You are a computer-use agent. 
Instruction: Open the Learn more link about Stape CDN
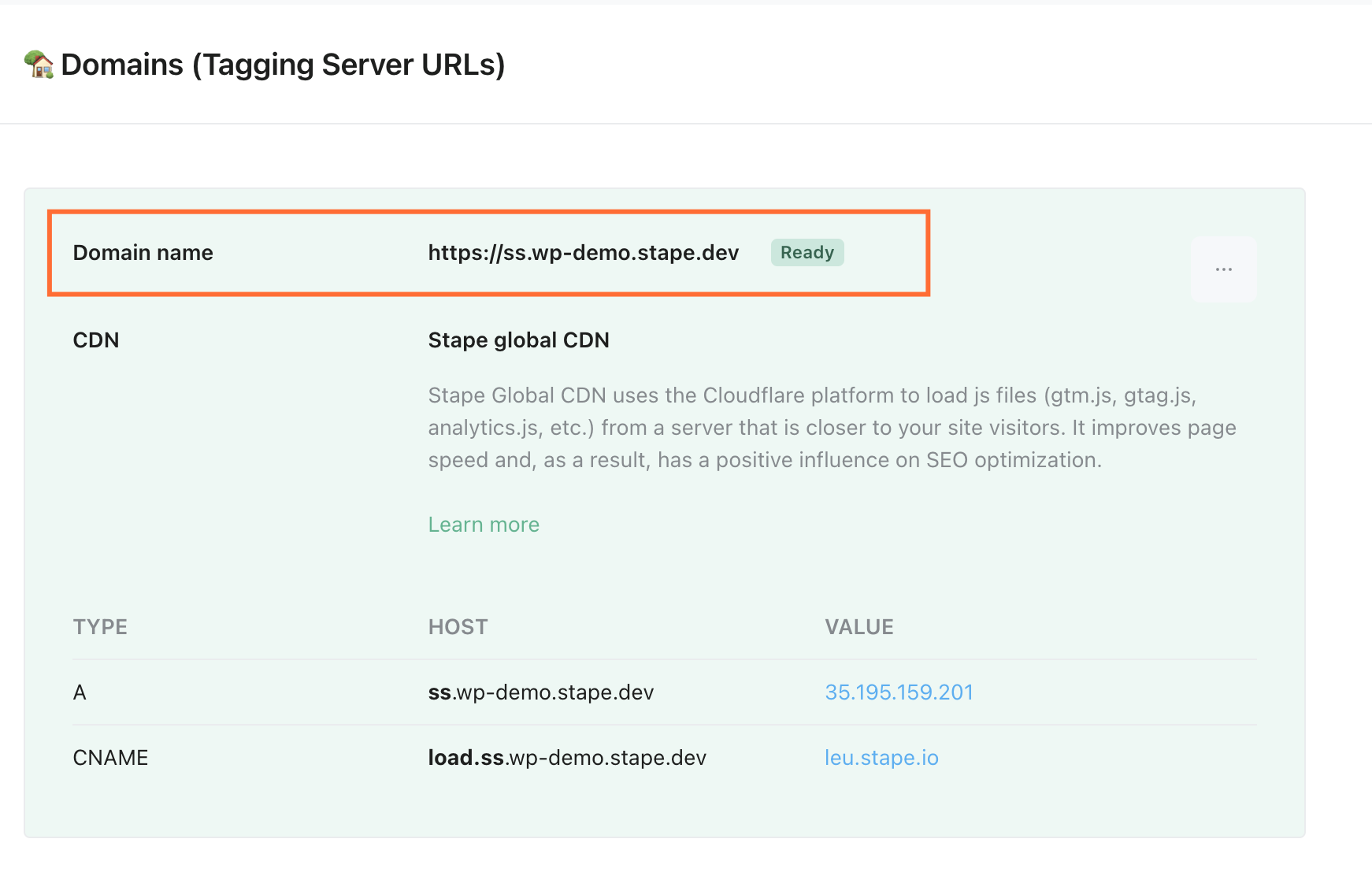click(483, 524)
